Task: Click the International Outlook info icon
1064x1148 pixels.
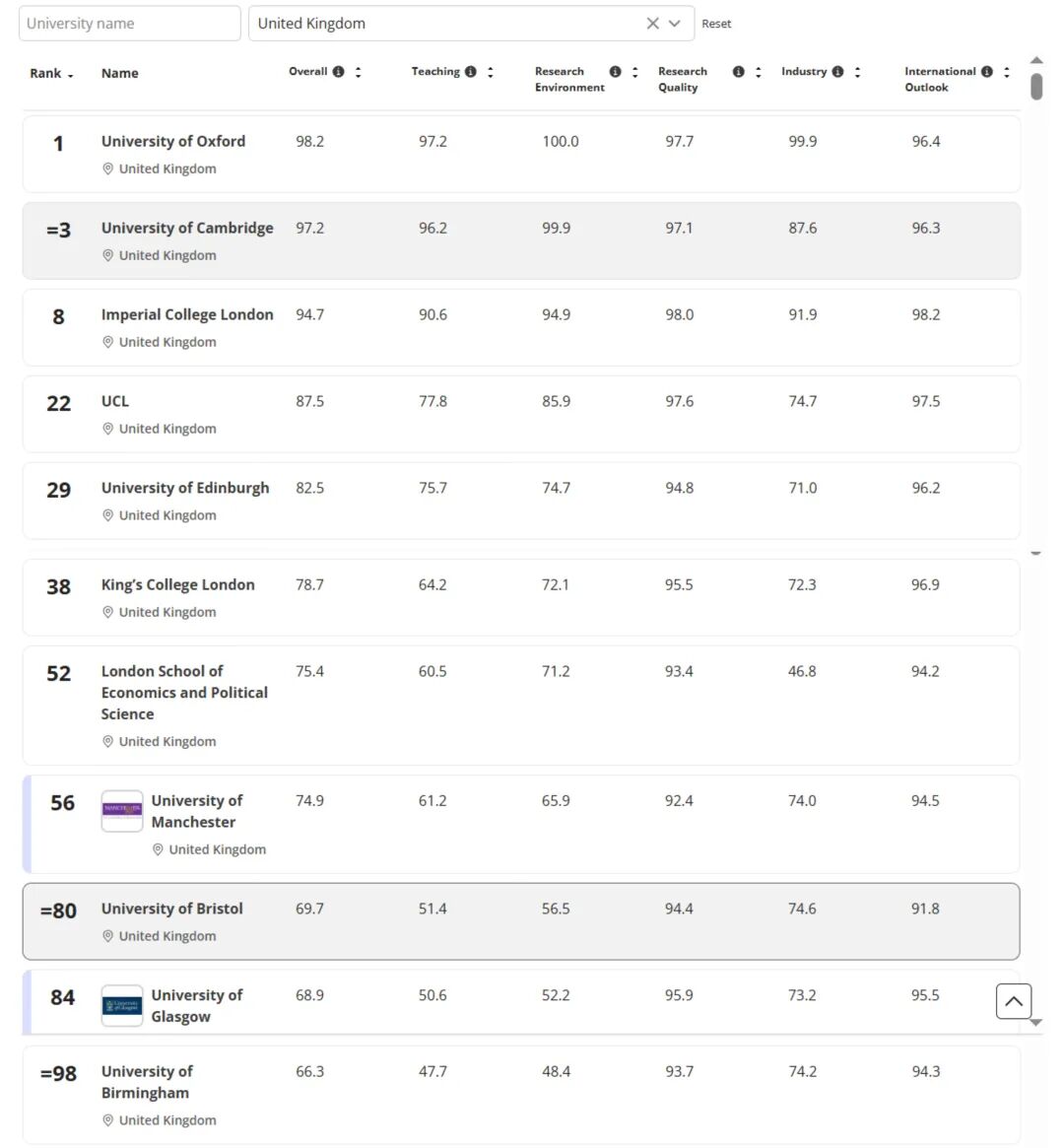Action: tap(987, 72)
